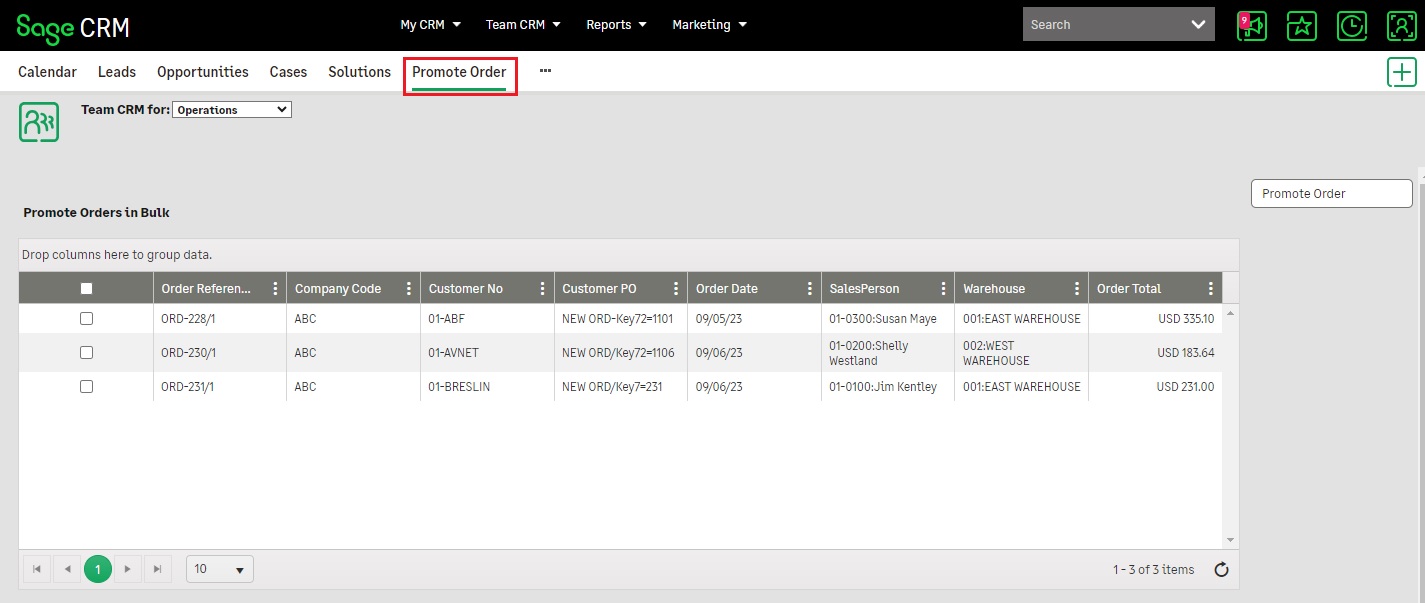Advance to the next page with the arrow
Viewport: 1425px width, 603px height.
tap(128, 568)
